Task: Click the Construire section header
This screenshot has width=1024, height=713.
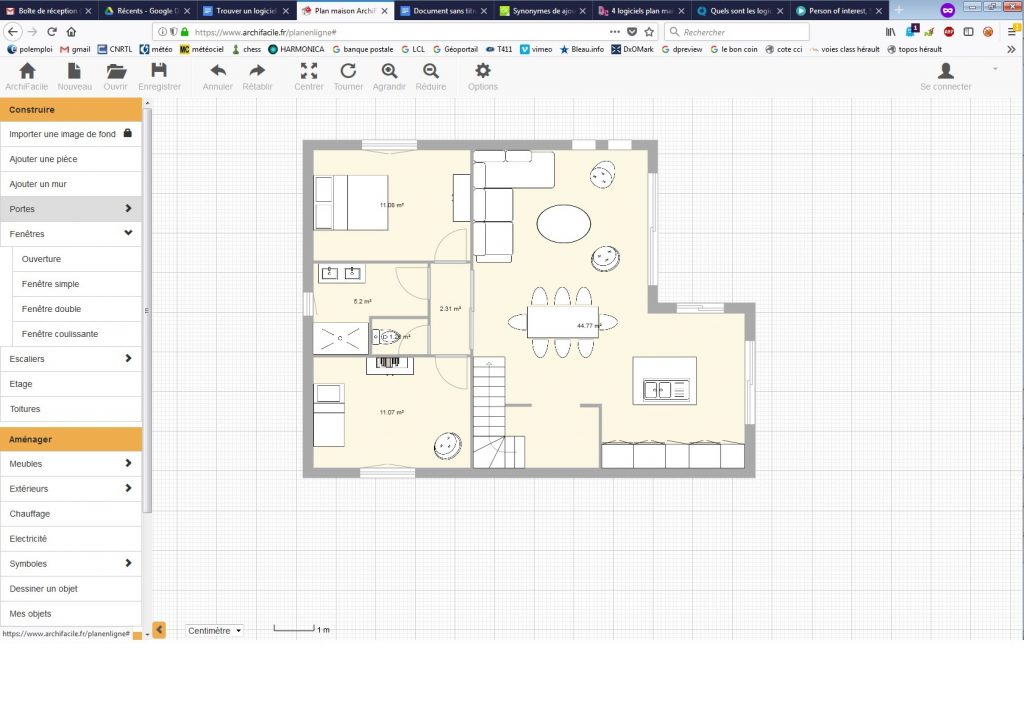Action: [x=71, y=110]
